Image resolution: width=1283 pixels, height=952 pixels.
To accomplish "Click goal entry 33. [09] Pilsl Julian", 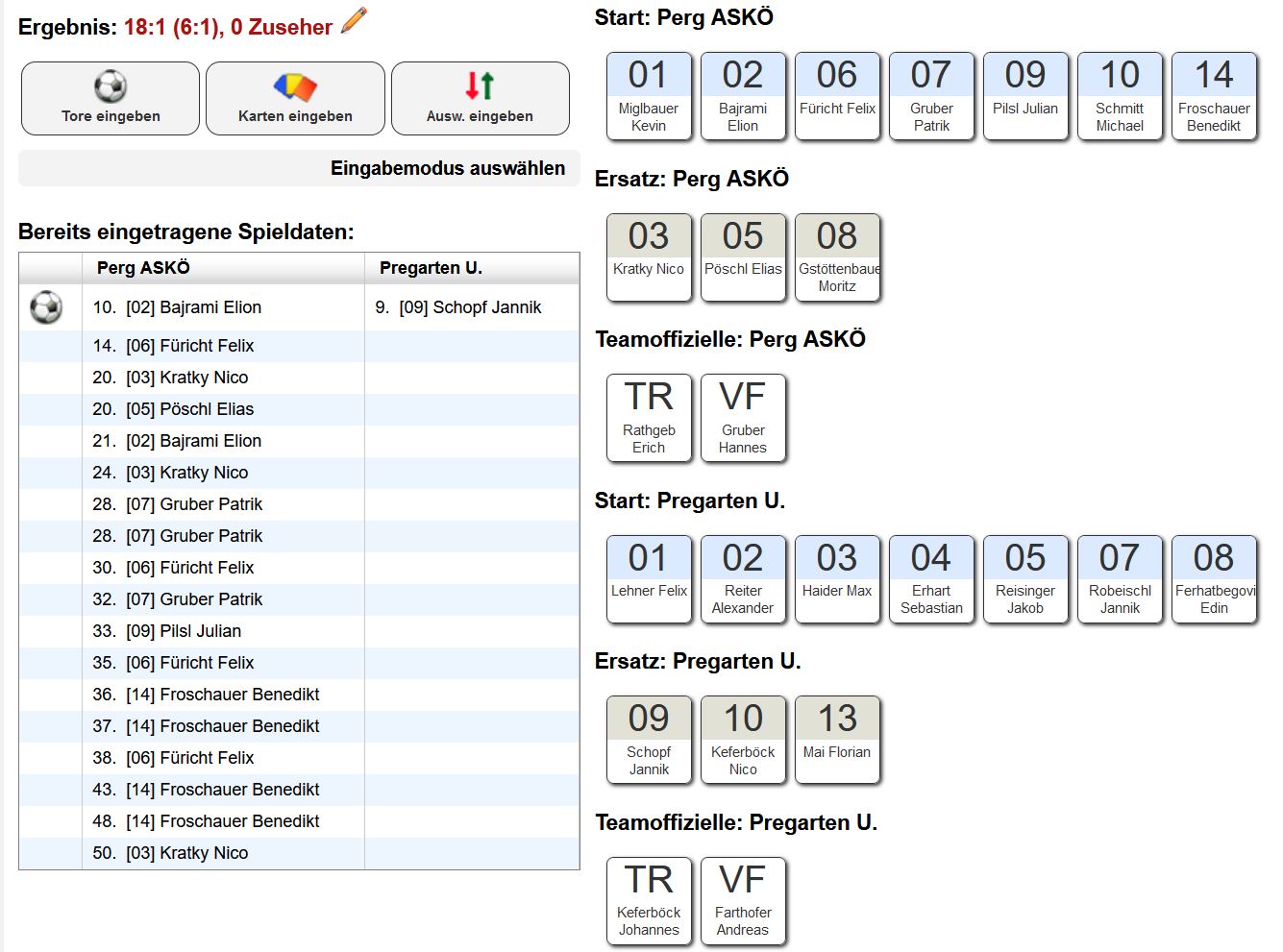I will (x=167, y=631).
